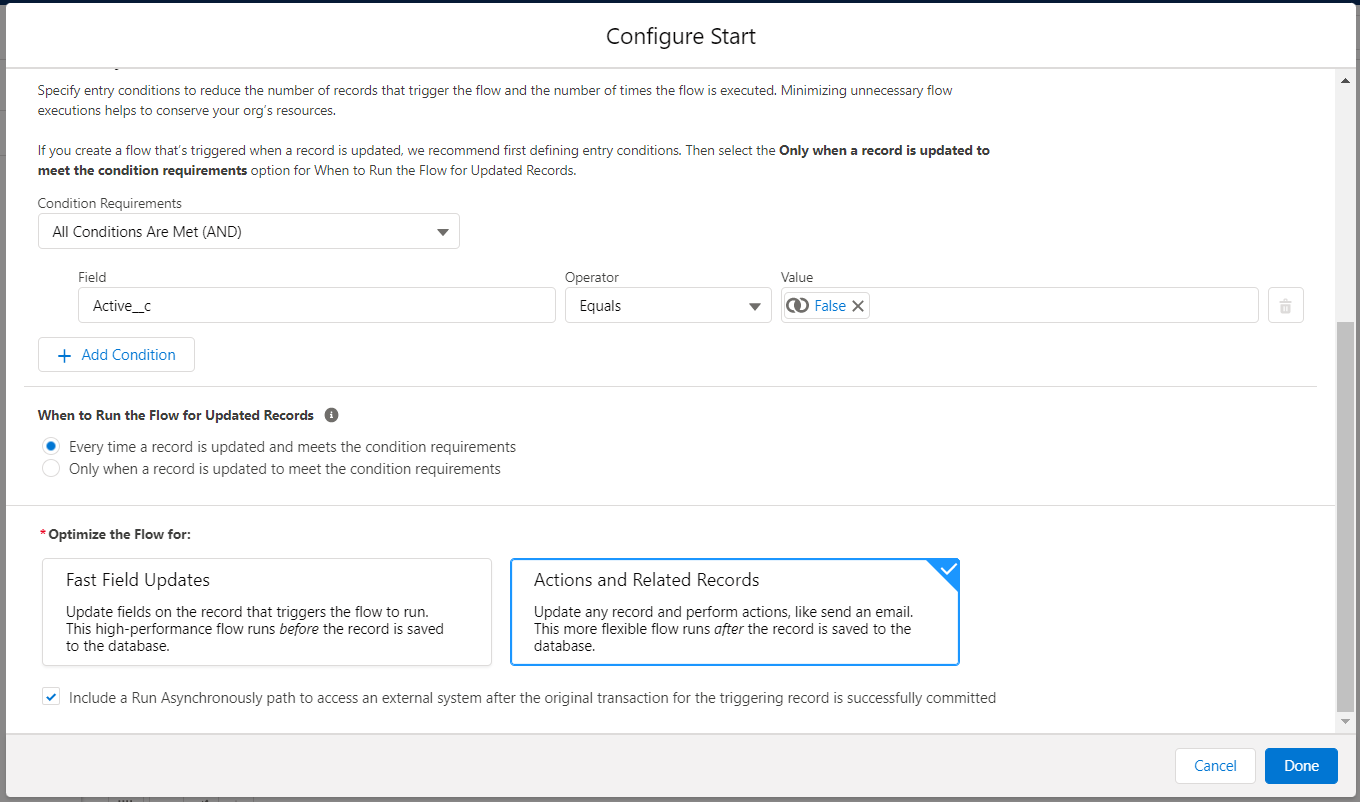Delete the condition row using the trash icon
1360x802 pixels.
1286,305
